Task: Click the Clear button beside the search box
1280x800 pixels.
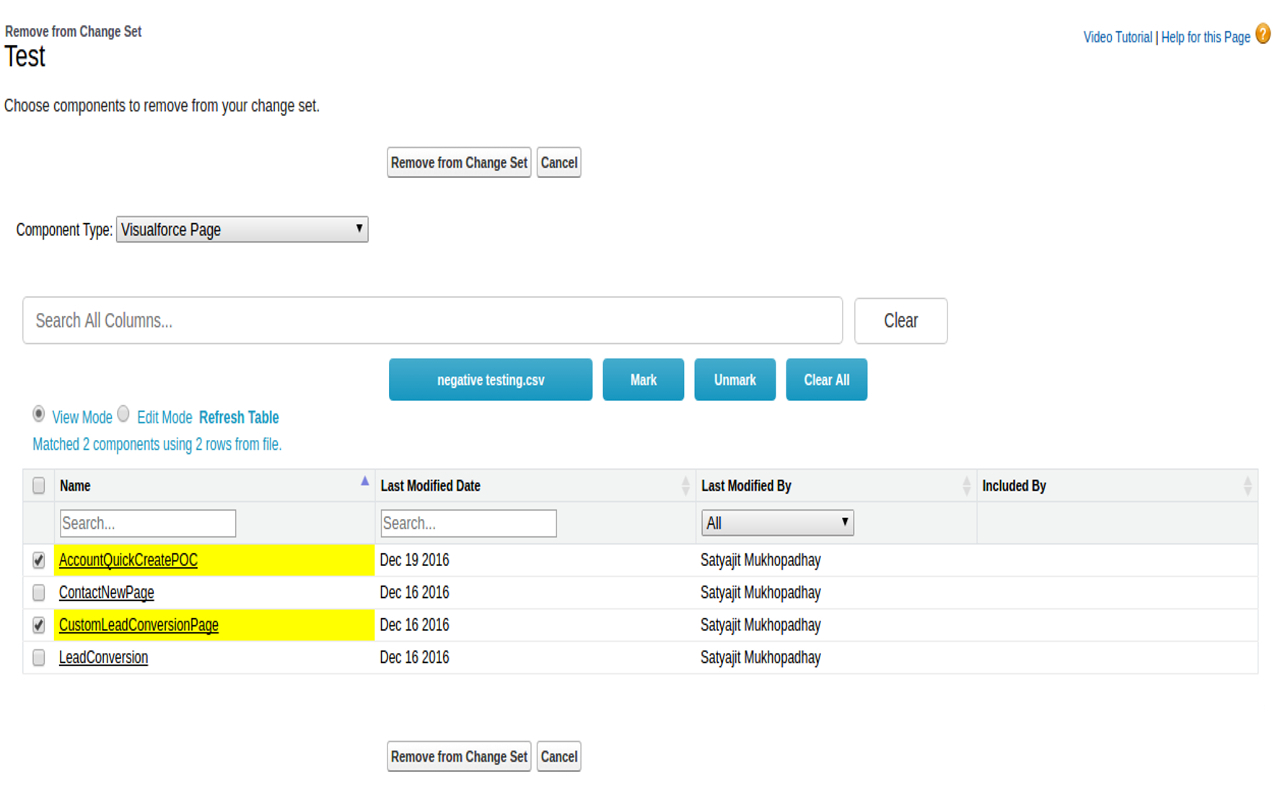Action: point(901,321)
